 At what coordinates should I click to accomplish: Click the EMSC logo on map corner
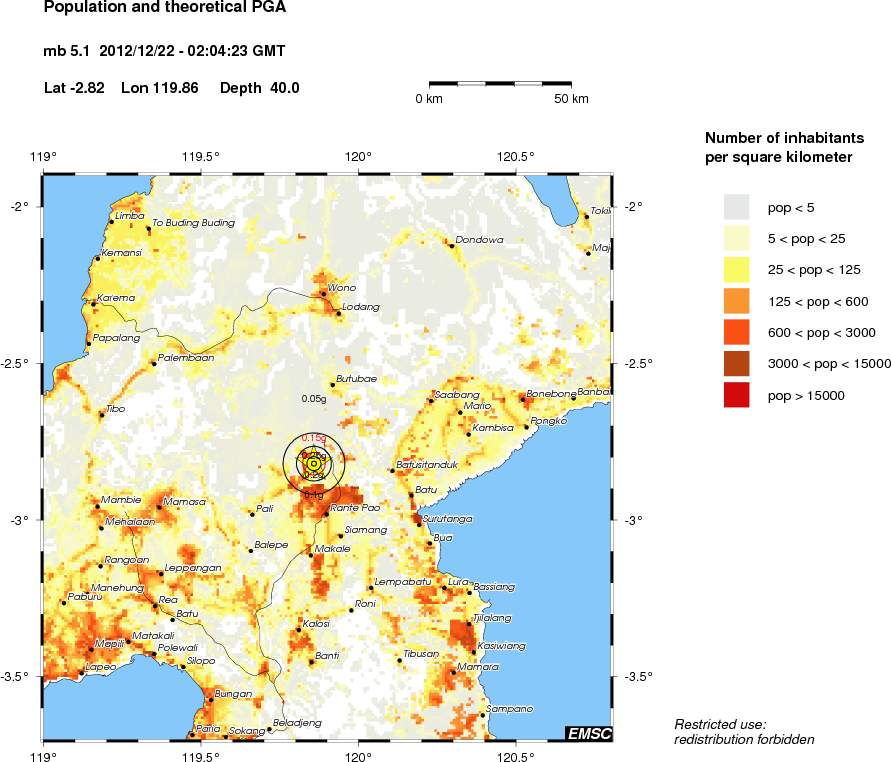point(589,734)
